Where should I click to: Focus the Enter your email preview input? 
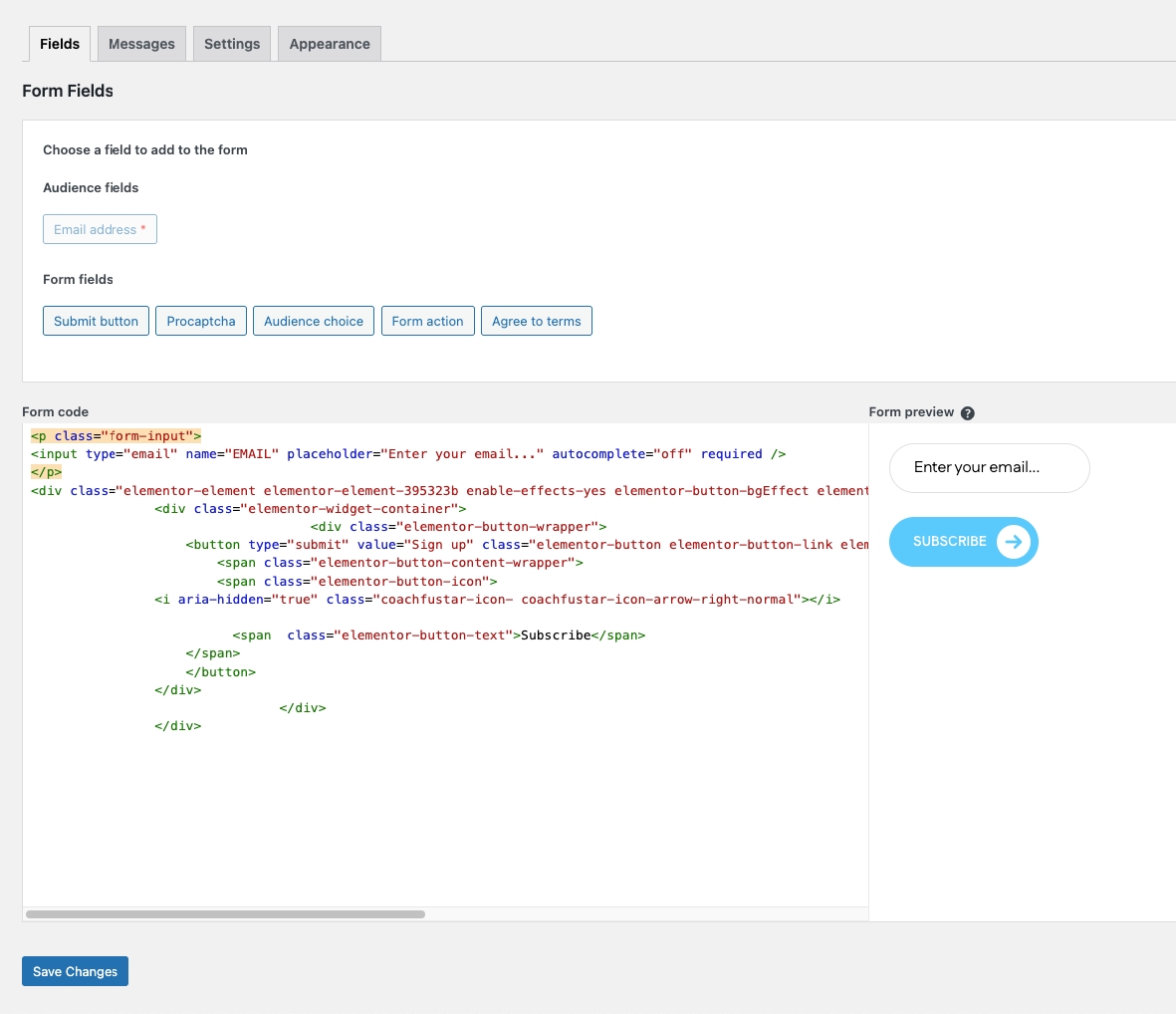tap(989, 467)
